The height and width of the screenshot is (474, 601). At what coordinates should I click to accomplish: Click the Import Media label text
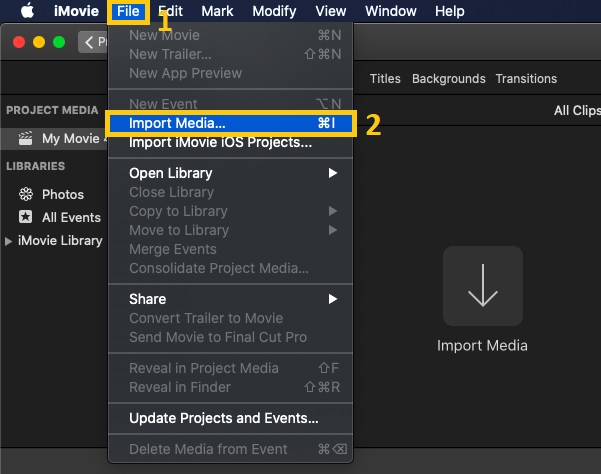[x=482, y=346]
